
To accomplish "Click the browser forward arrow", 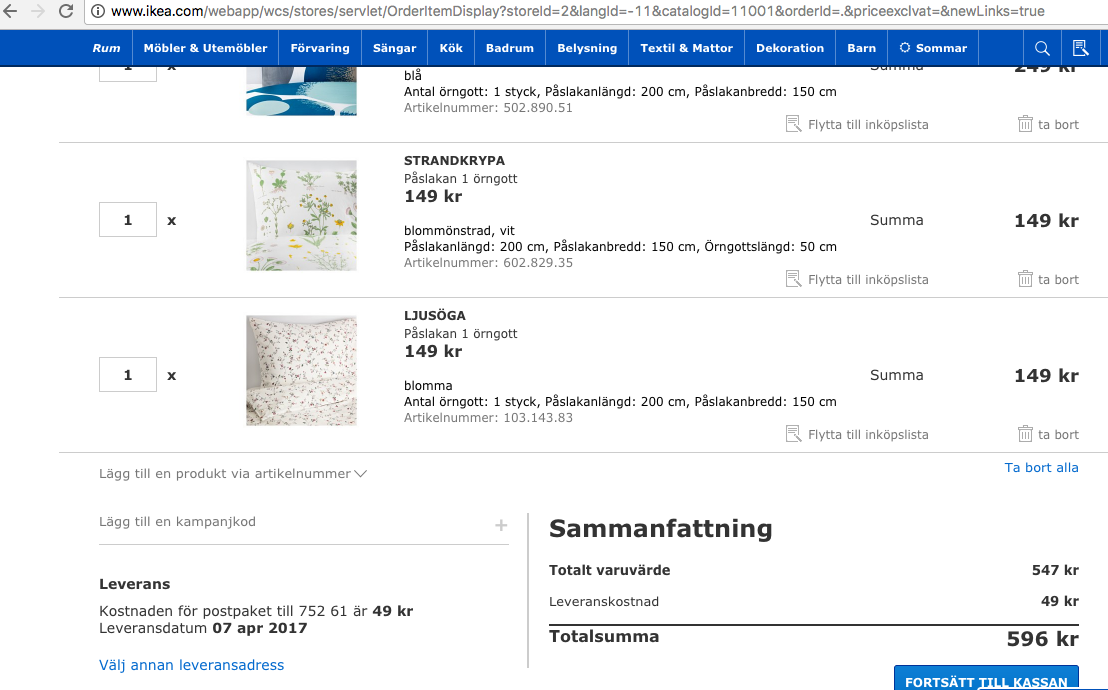I will [x=37, y=11].
